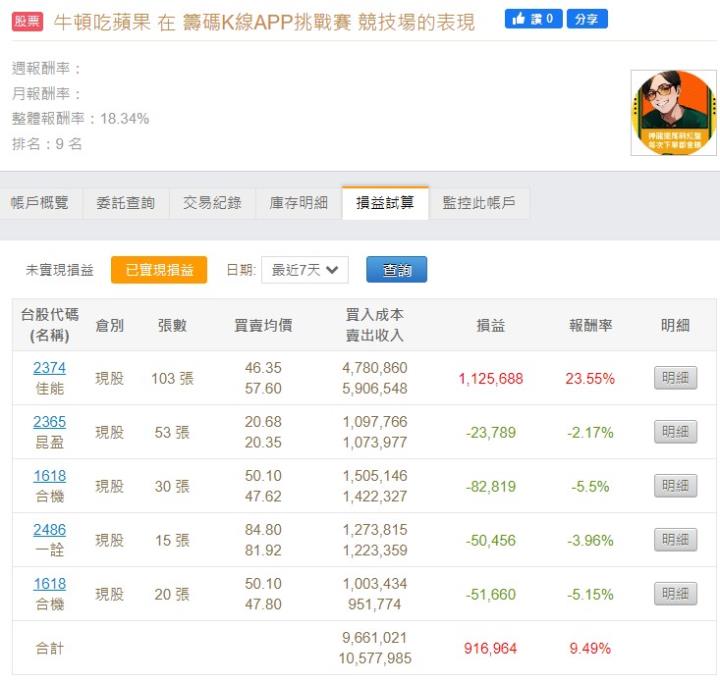Click the 報酬率 column header
720x682 pixels.
click(591, 325)
